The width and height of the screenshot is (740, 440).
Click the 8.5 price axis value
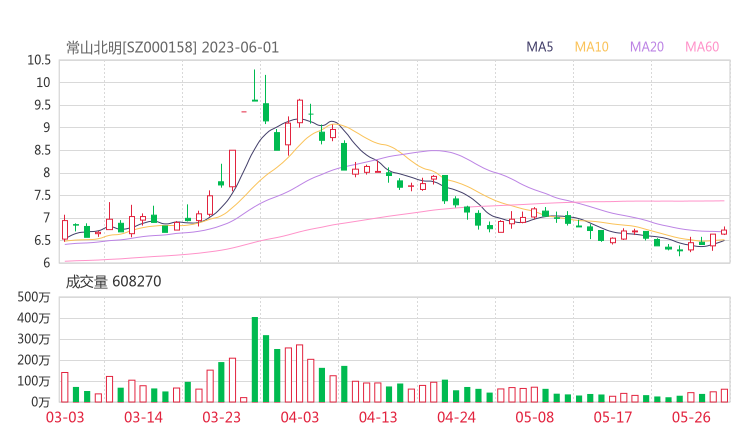click(42, 151)
